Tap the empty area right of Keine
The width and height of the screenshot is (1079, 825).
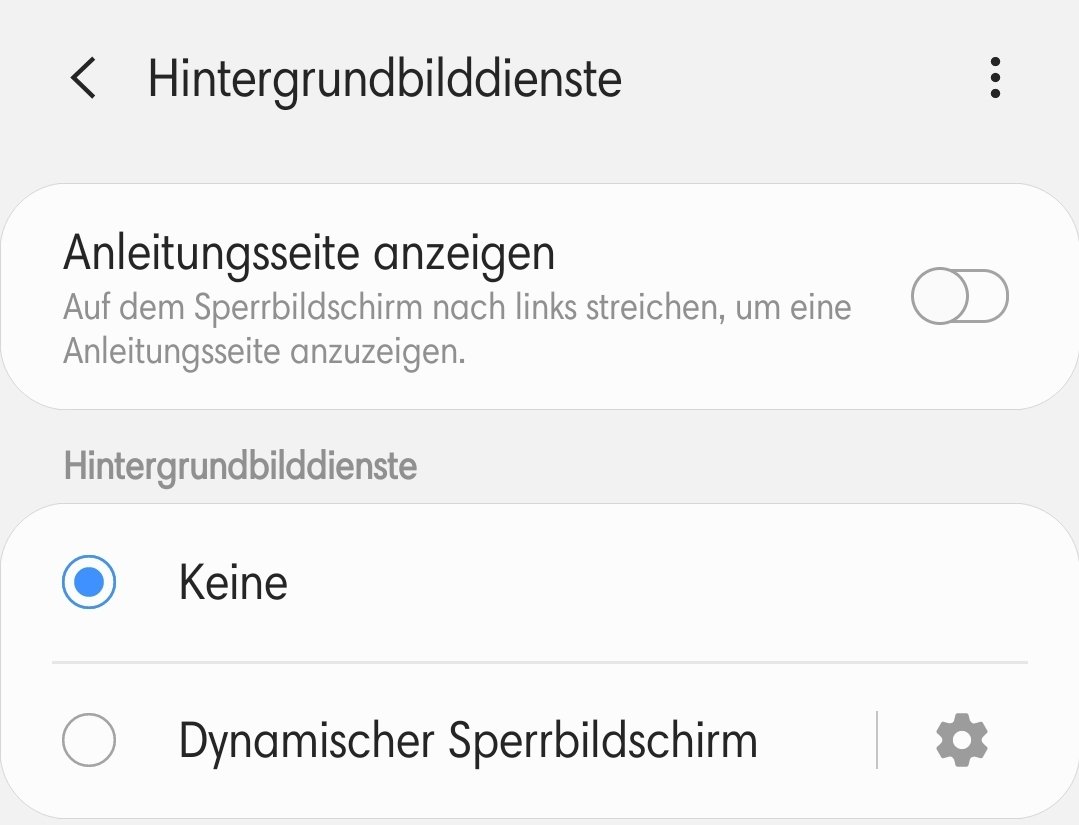pos(654,583)
